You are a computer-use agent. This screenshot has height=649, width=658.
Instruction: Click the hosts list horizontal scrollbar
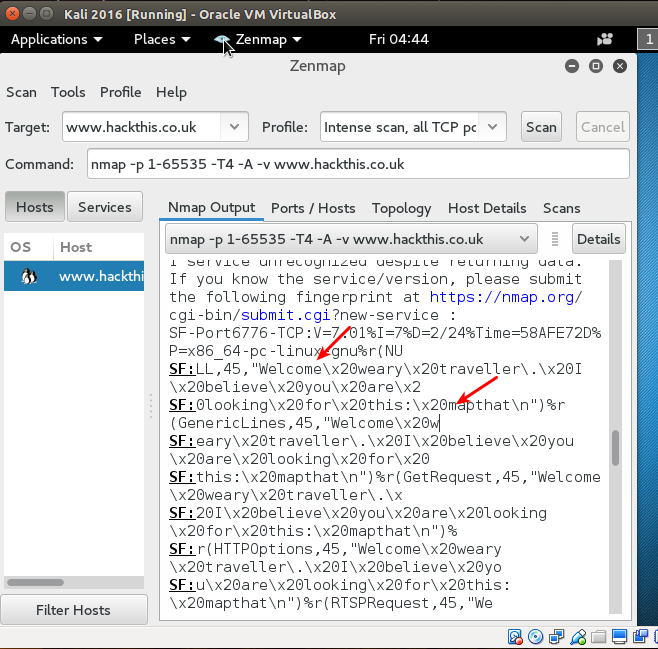click(36, 582)
